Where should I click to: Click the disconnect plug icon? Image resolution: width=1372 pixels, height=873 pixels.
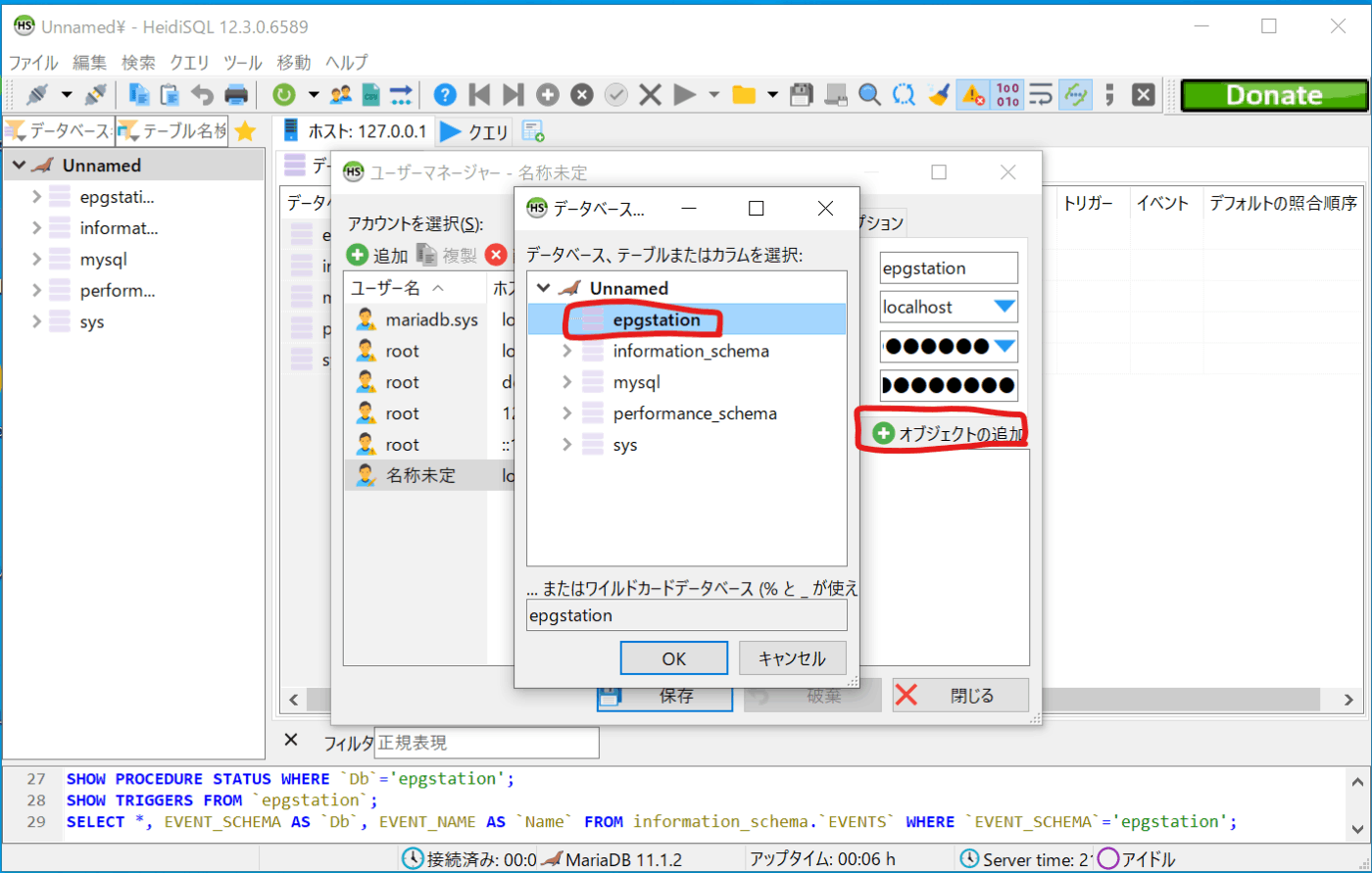tap(95, 95)
